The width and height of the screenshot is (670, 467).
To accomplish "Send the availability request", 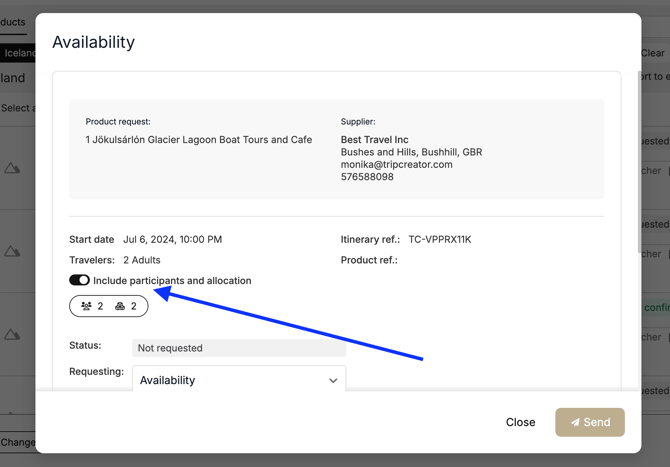I will 590,422.
